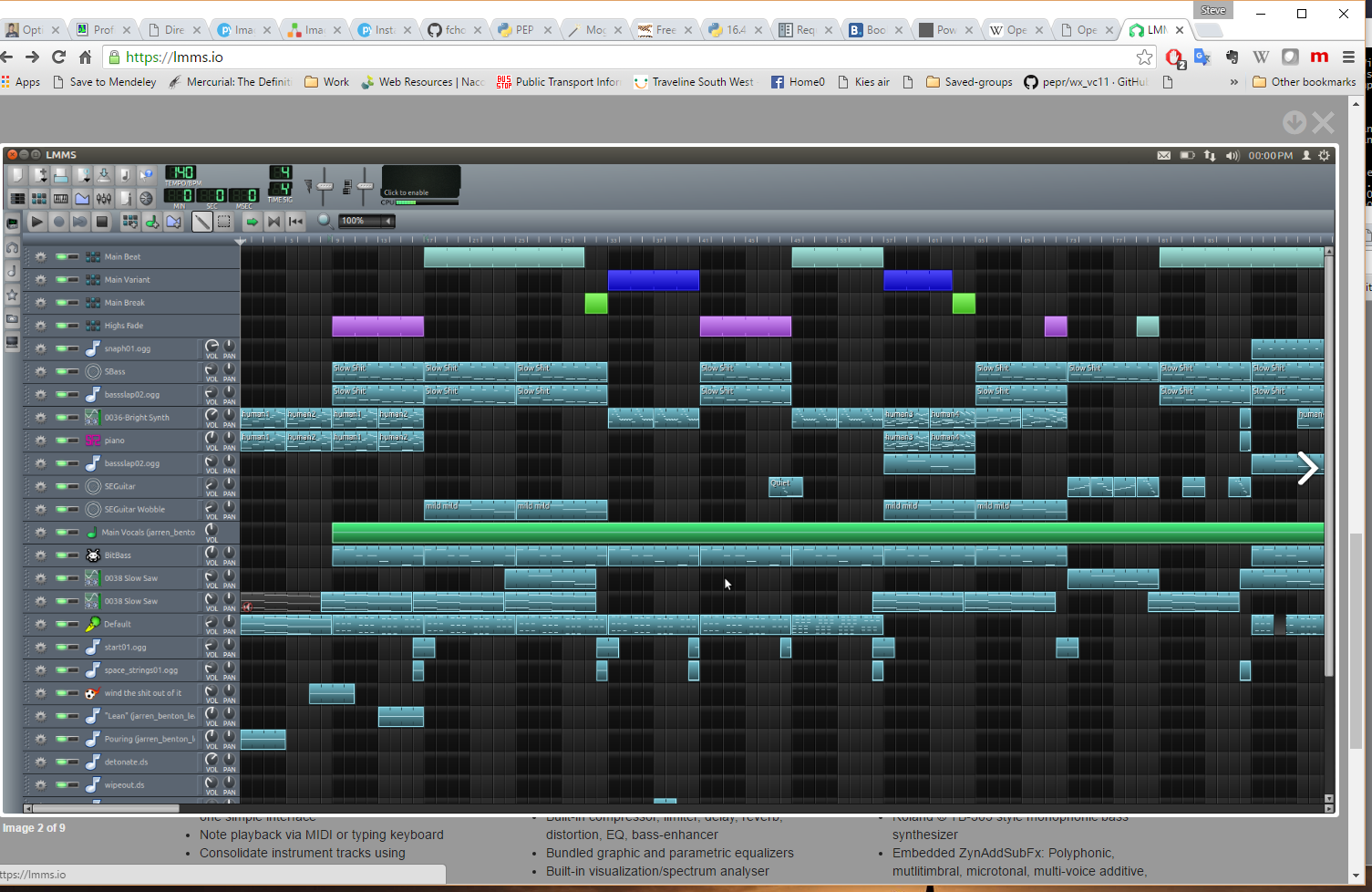Expand the bookmarks overflow chevron

(x=1233, y=82)
